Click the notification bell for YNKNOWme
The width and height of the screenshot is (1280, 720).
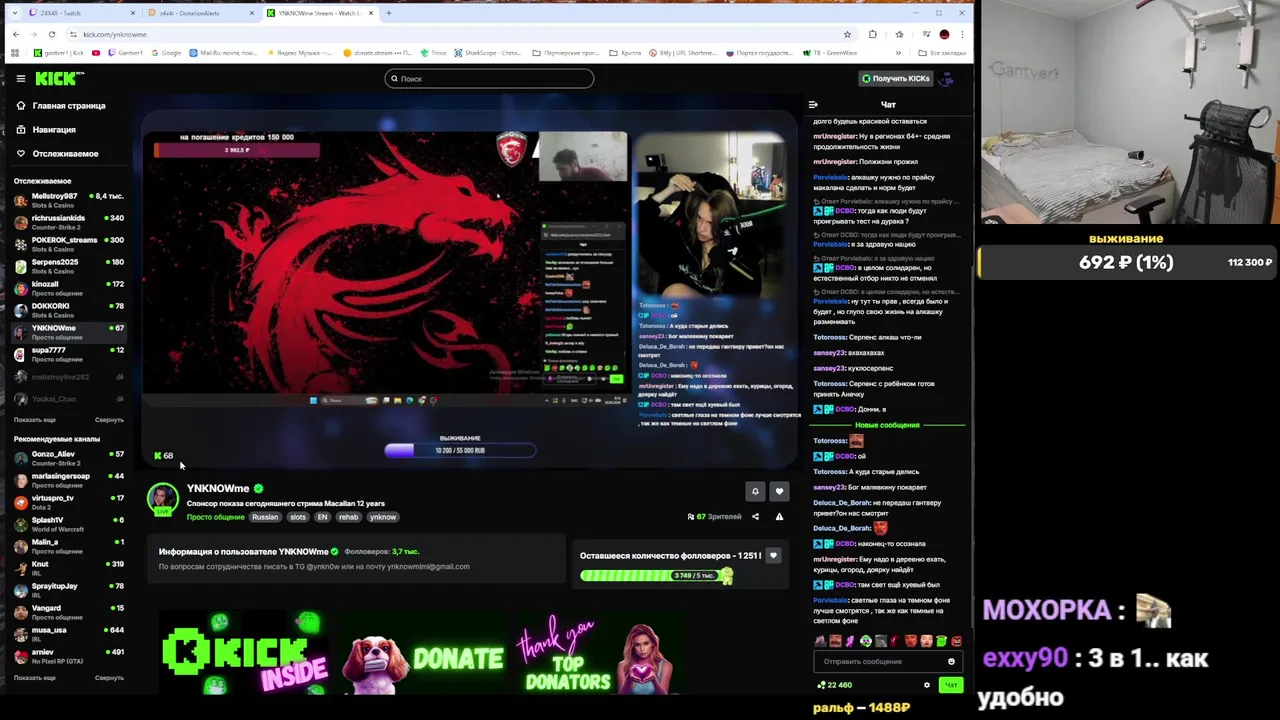(x=755, y=491)
